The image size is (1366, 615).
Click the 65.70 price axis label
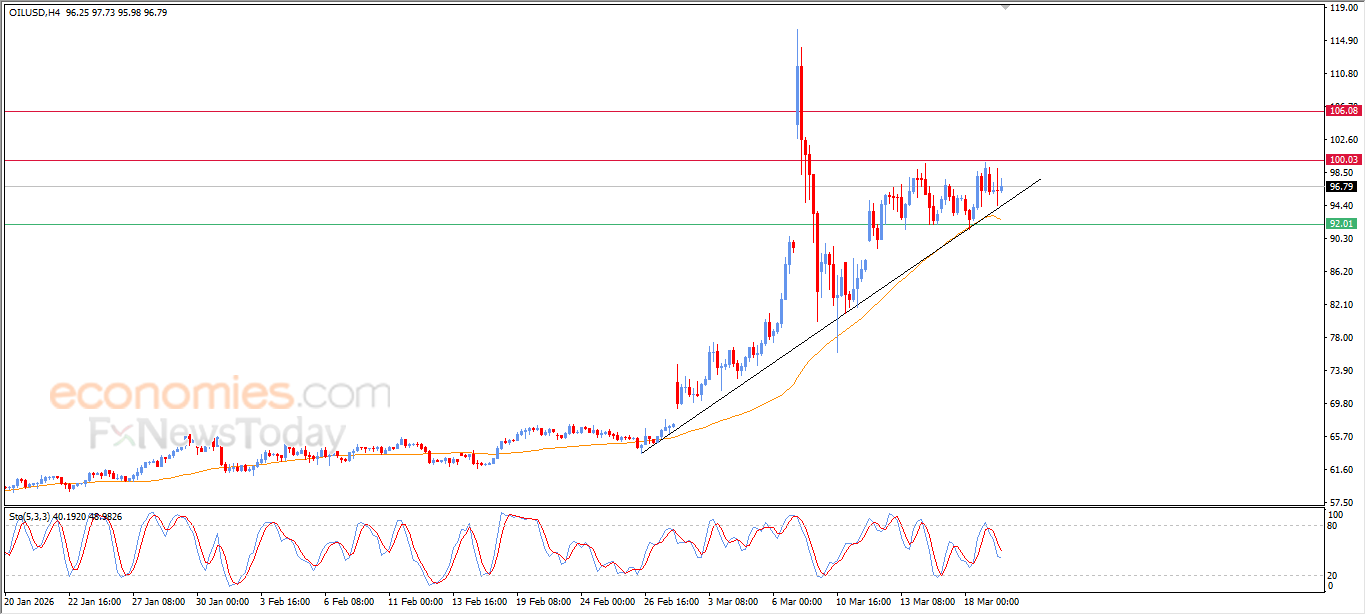[1343, 436]
